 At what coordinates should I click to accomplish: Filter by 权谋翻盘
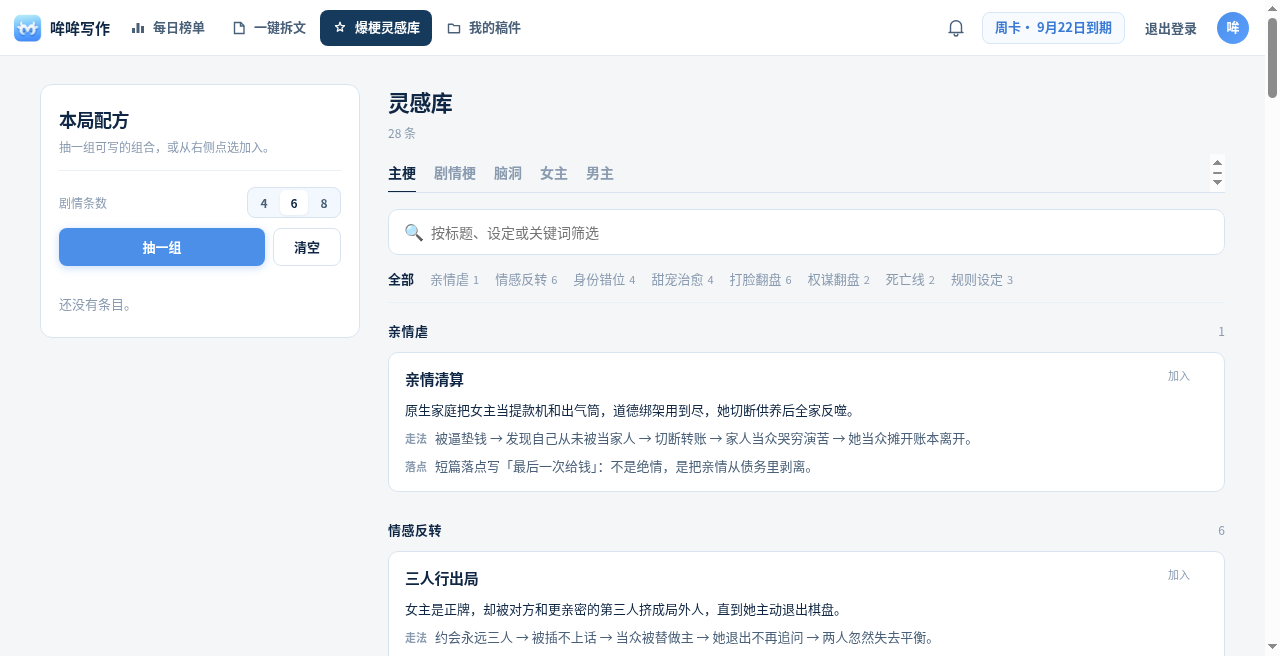pos(838,280)
